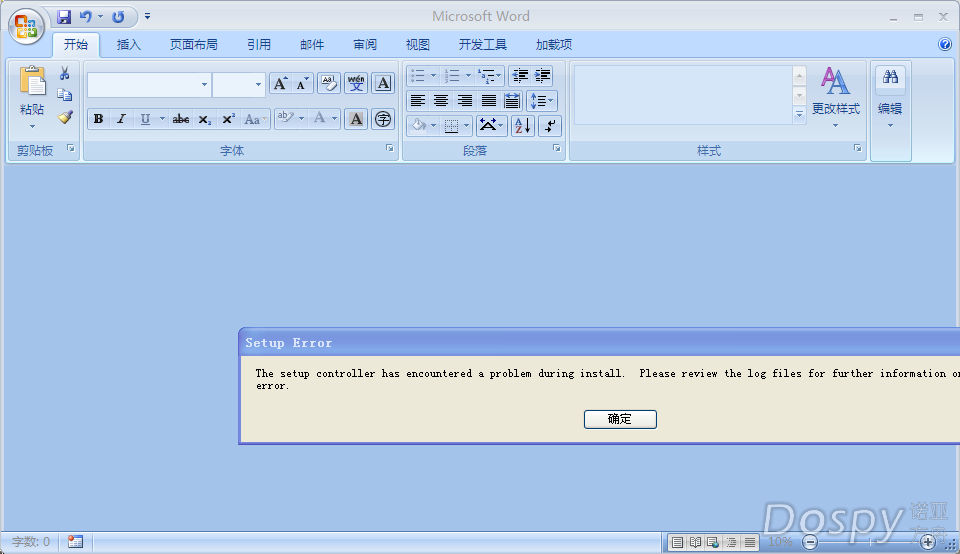This screenshot has width=960, height=554.
Task: Clear formatting with the eraser icon
Action: click(329, 83)
